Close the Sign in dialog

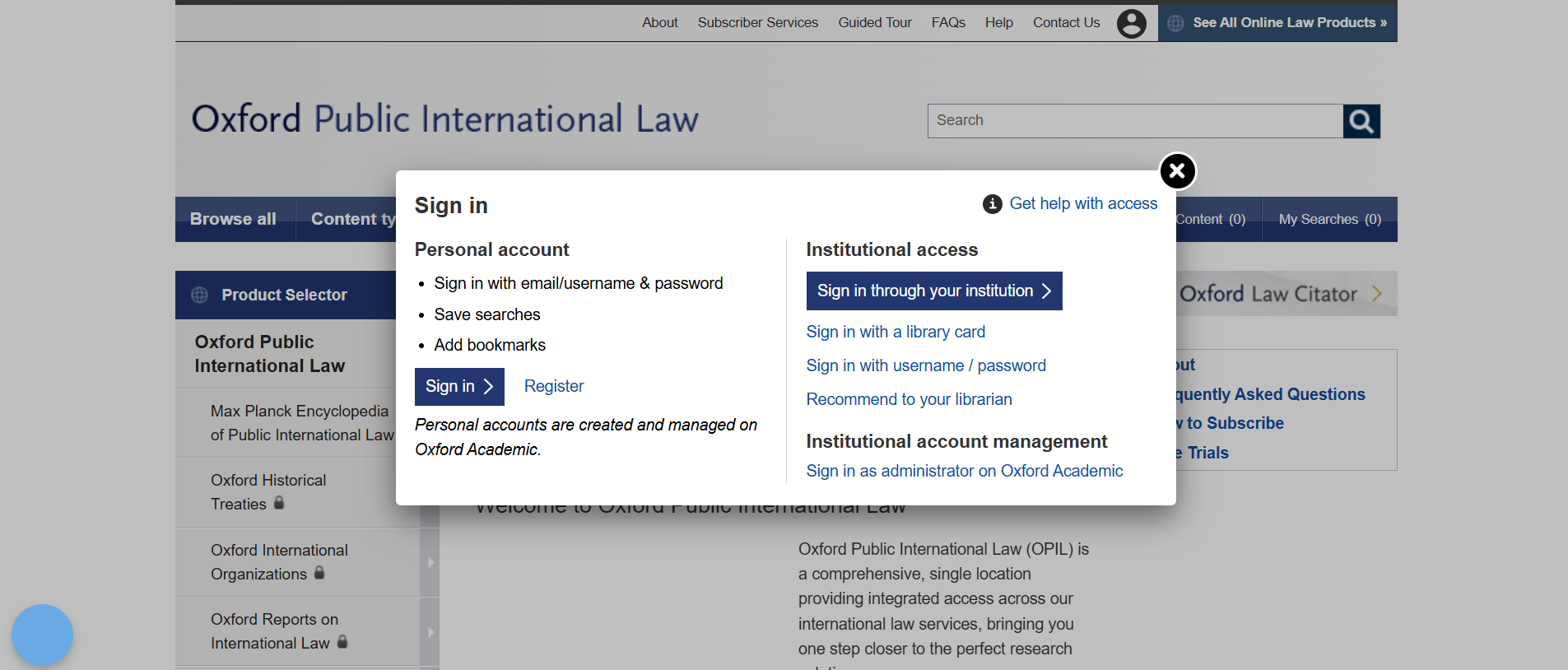[x=1177, y=171]
